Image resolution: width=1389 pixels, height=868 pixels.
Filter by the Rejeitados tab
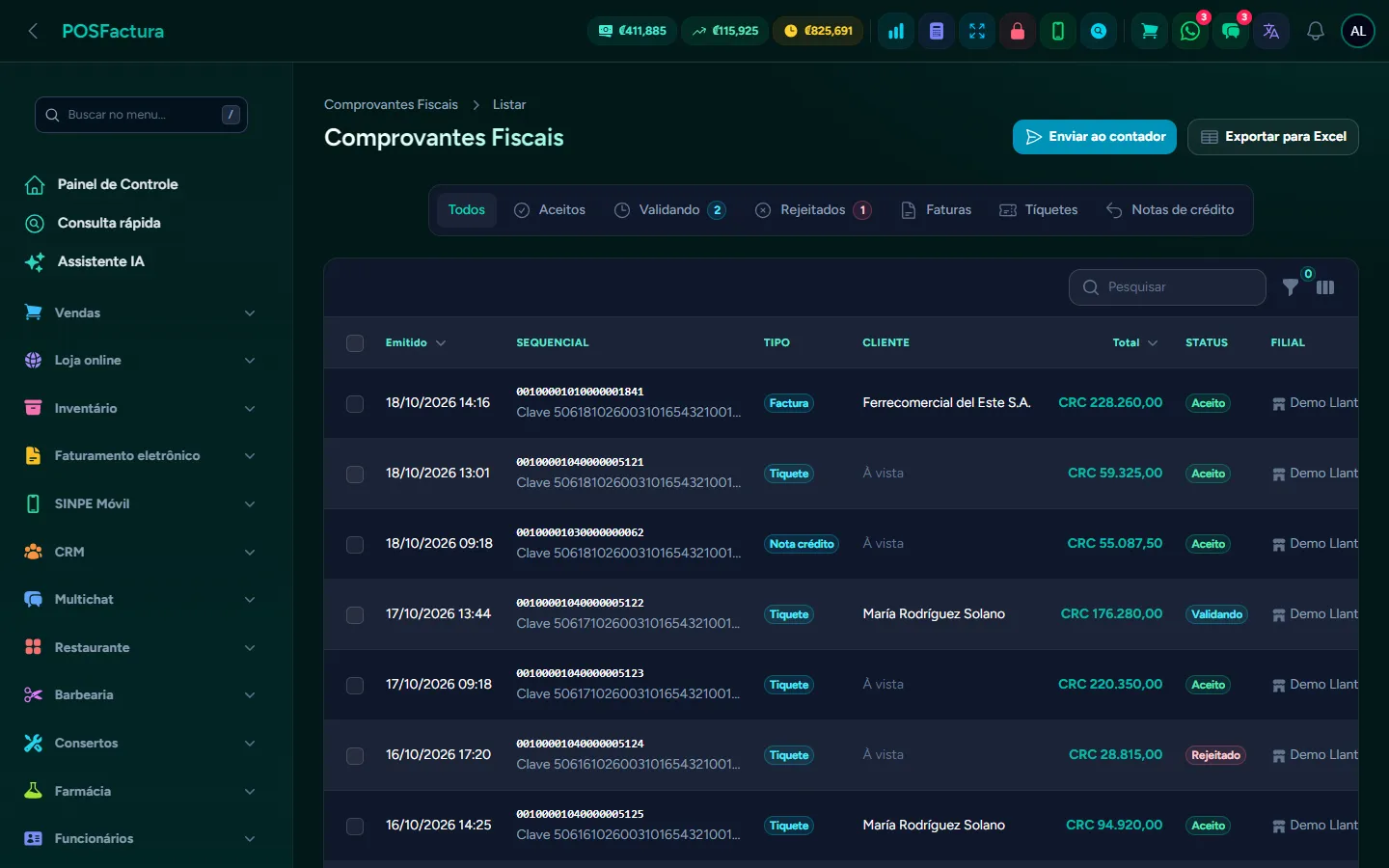813,210
